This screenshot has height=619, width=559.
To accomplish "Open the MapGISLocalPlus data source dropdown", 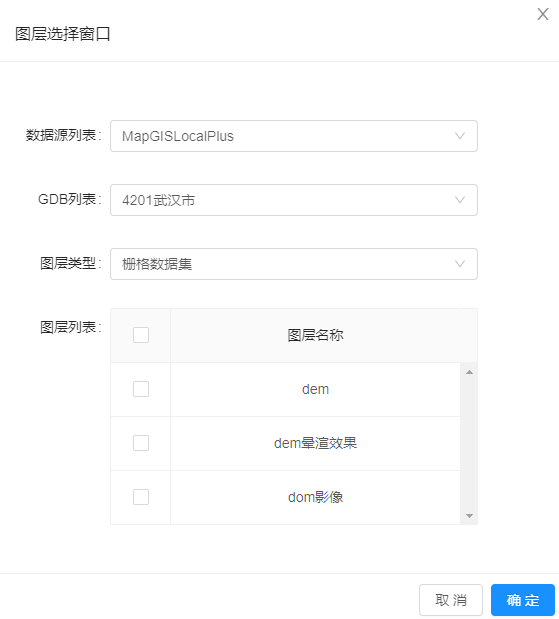I will point(294,136).
